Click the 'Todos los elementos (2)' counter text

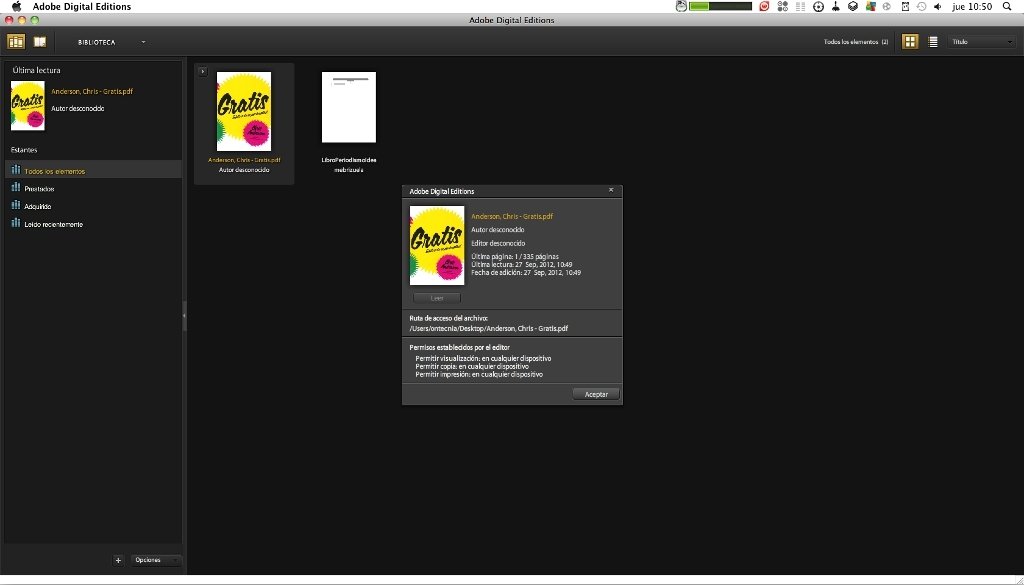click(x=856, y=42)
